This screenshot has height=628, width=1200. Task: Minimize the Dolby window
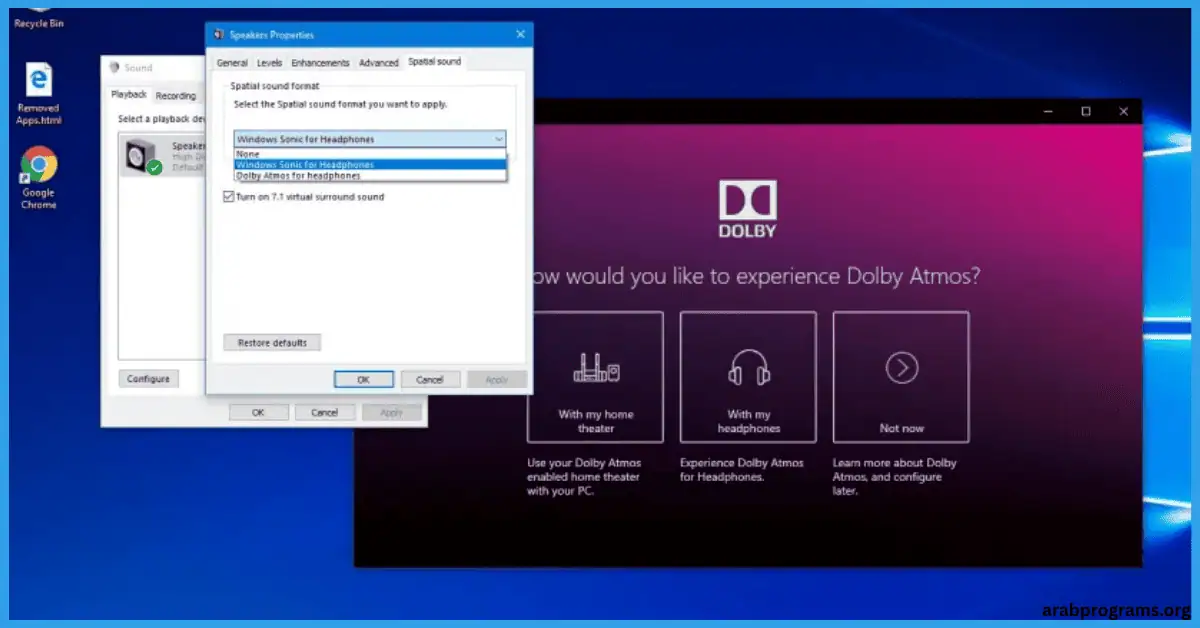coord(1046,111)
